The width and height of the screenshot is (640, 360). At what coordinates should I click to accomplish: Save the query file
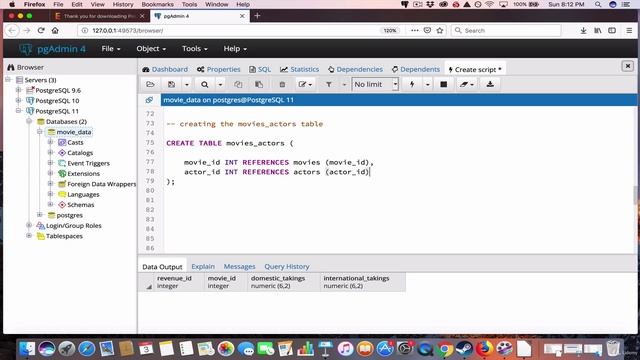pos(171,84)
